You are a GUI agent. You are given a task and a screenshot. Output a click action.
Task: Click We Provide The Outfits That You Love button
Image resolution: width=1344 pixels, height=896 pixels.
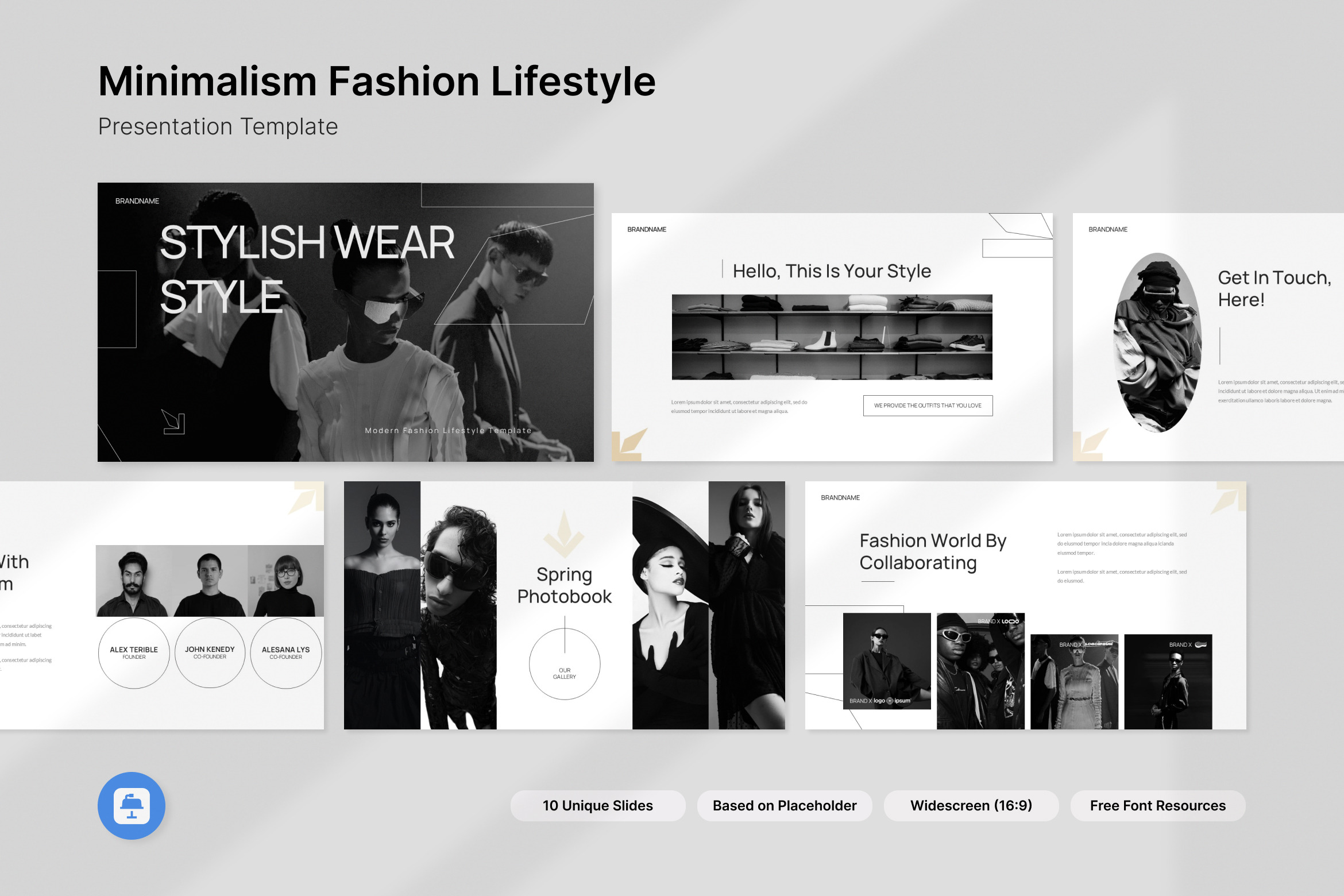point(928,405)
